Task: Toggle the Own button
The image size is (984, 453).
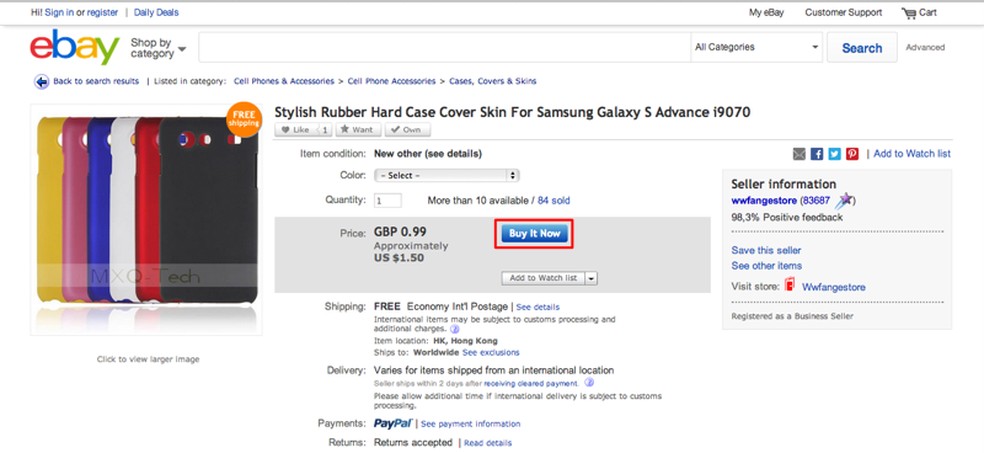Action: coord(405,130)
